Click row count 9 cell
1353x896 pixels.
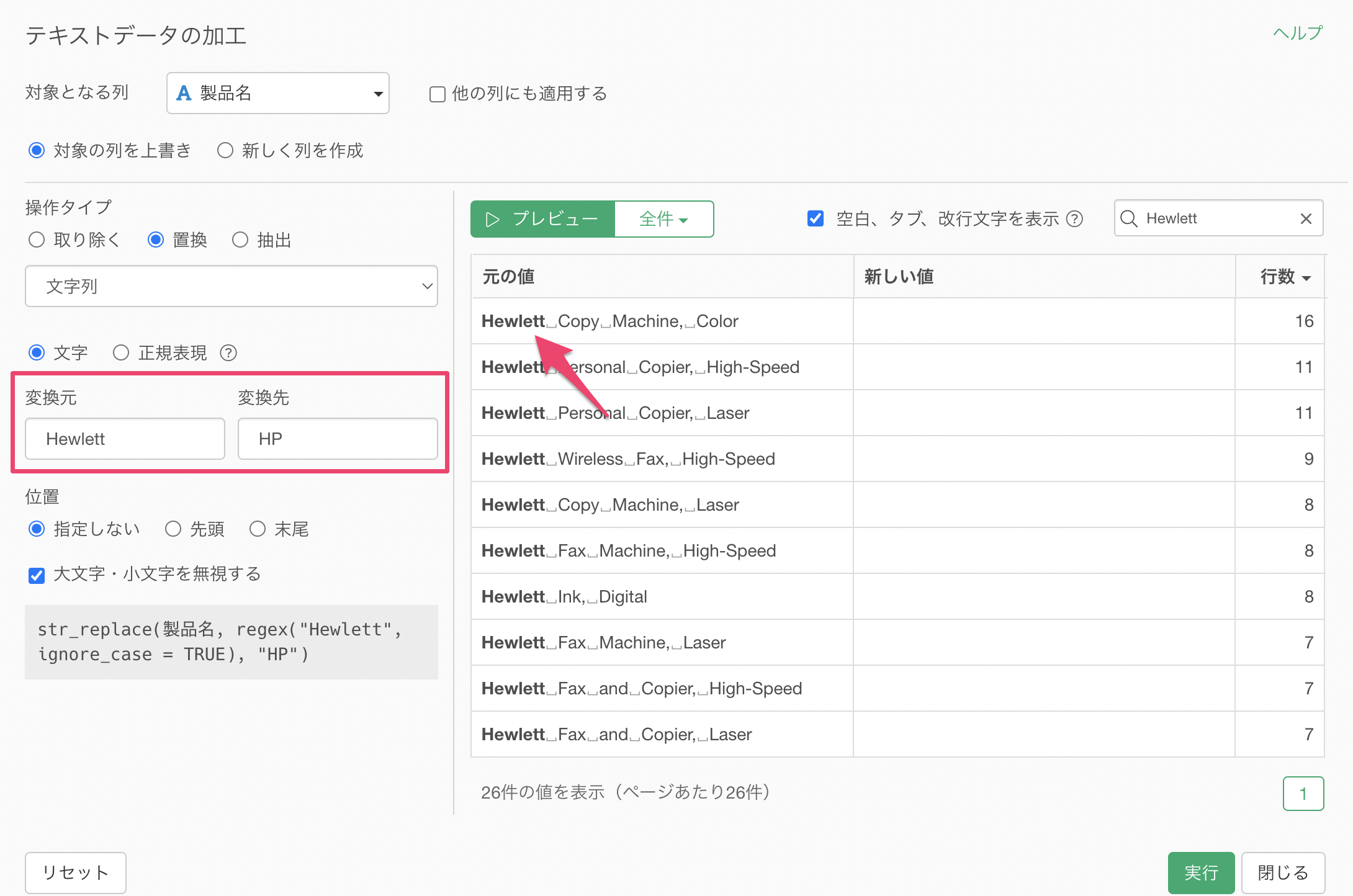(x=1280, y=459)
